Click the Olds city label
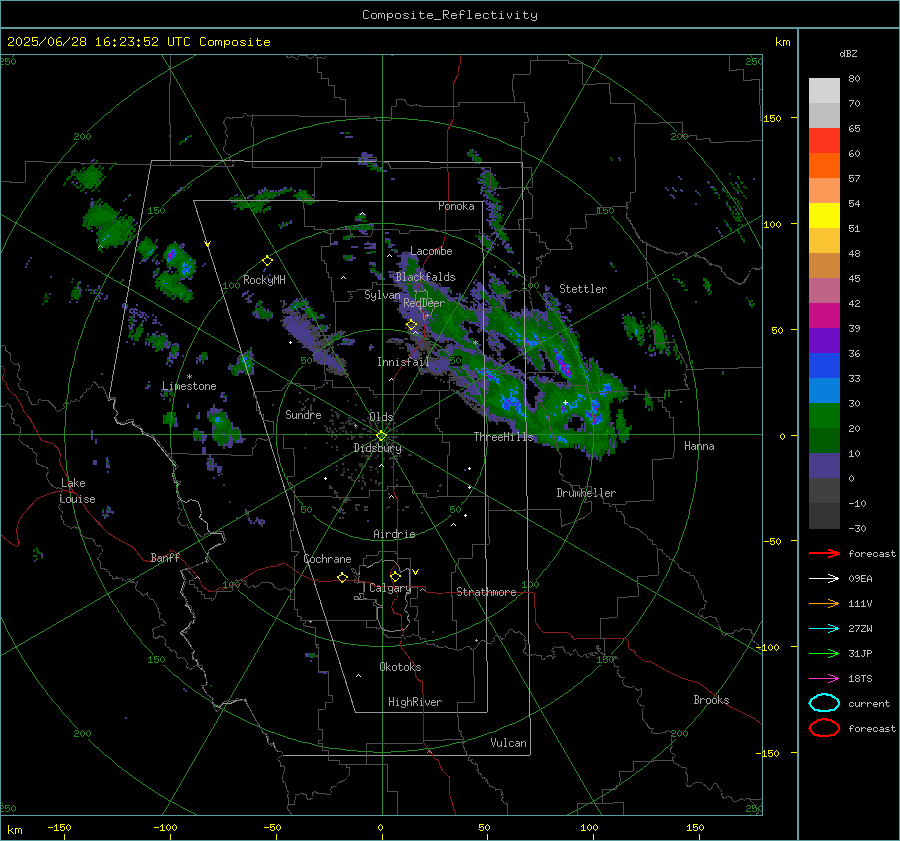This screenshot has width=900, height=841. point(381,417)
